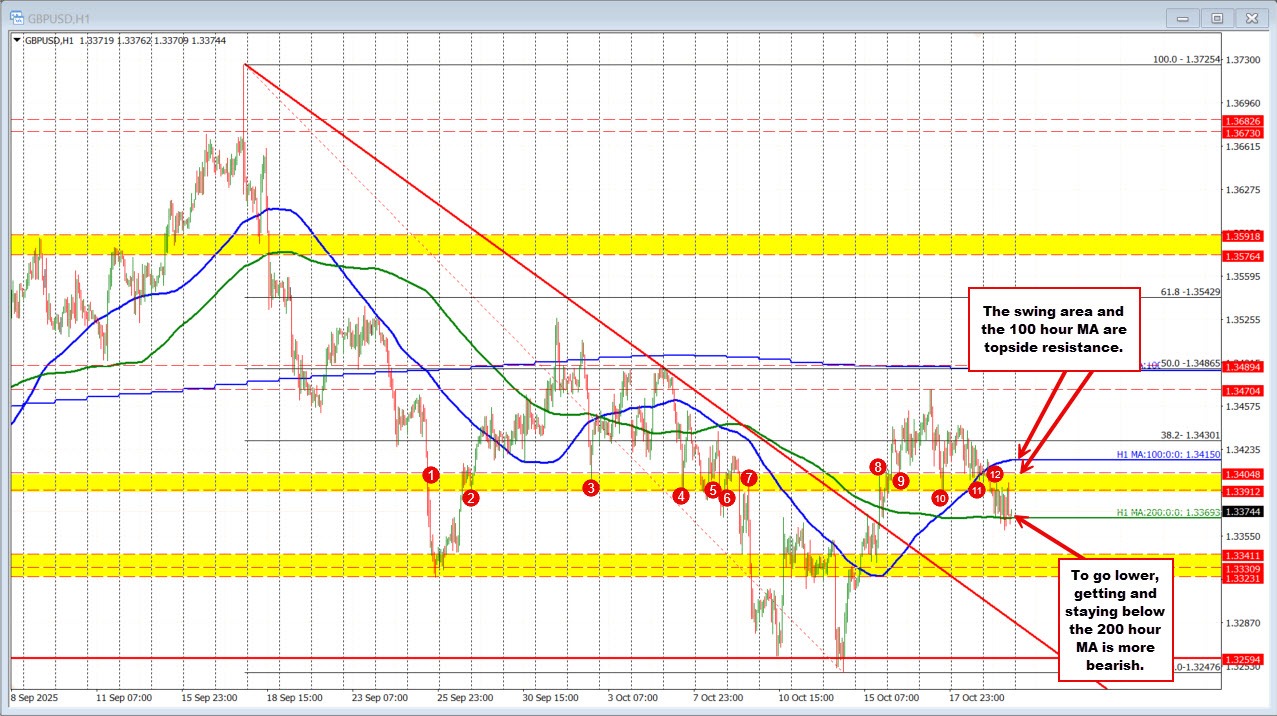The width and height of the screenshot is (1277, 716).
Task: Maximize the GBPUSD,H1 chart window
Action: click(x=1217, y=17)
